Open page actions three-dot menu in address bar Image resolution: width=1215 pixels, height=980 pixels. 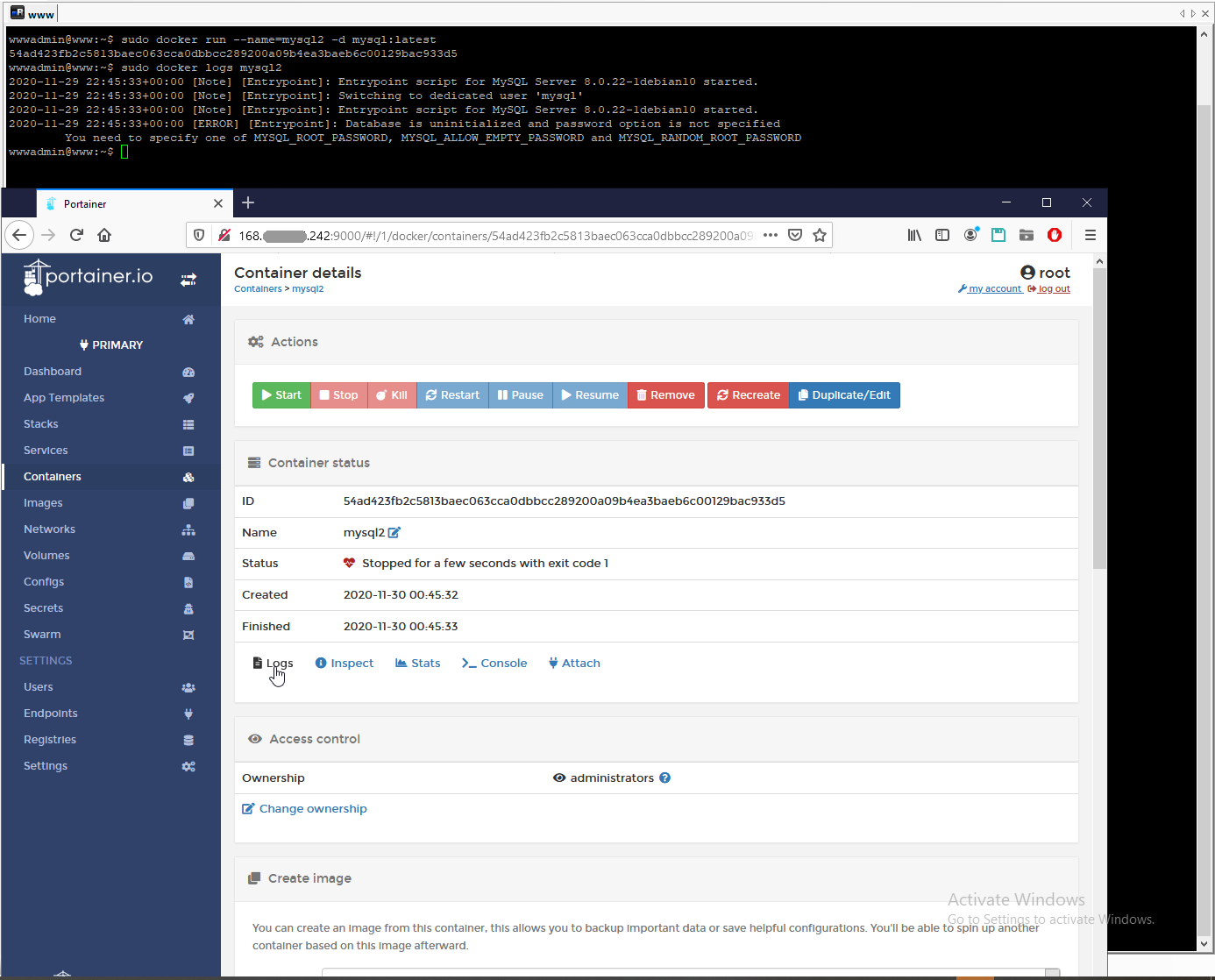(x=771, y=235)
